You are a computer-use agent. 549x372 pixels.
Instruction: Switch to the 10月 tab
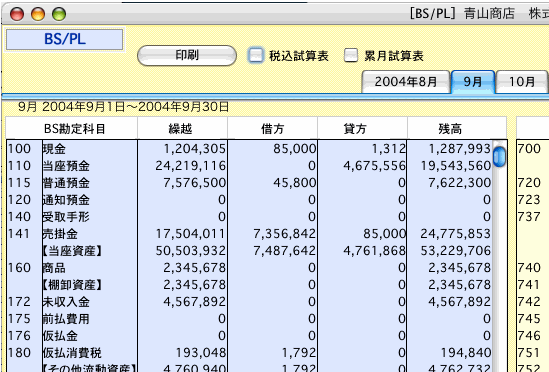(522, 82)
